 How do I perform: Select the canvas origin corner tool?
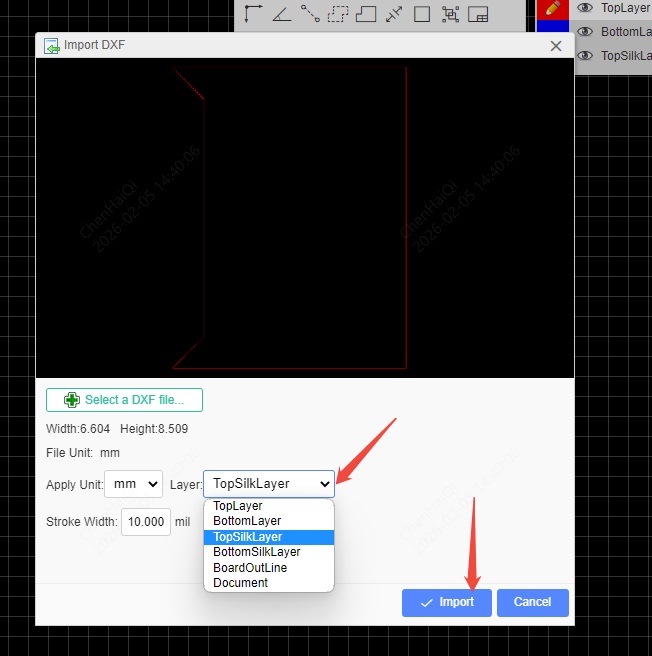(253, 14)
